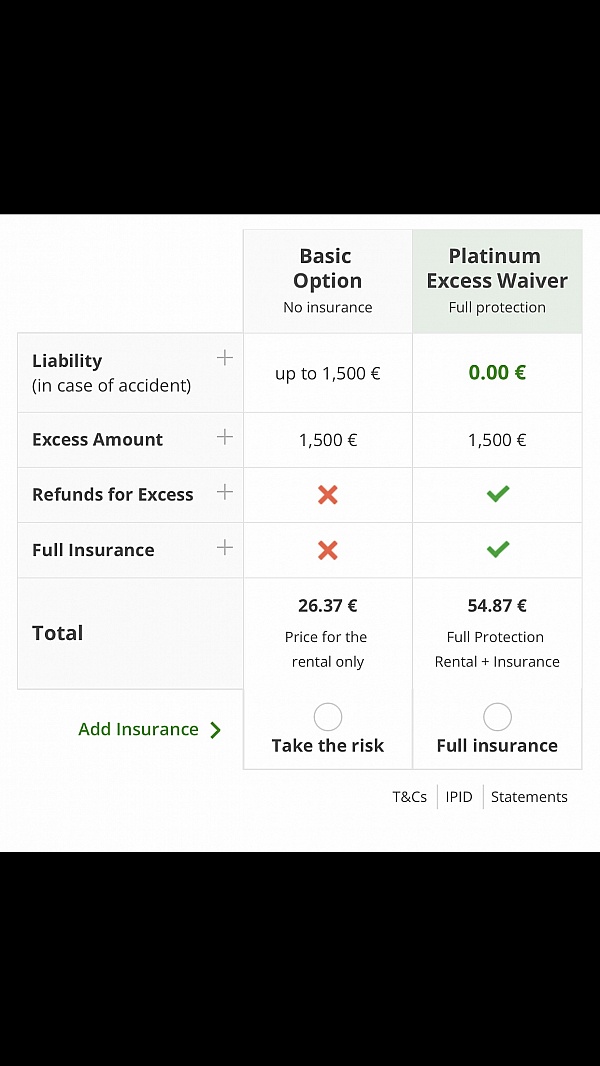The width and height of the screenshot is (600, 1066).
Task: Click the 26.37 € total for Basic Option
Action: pos(327,605)
